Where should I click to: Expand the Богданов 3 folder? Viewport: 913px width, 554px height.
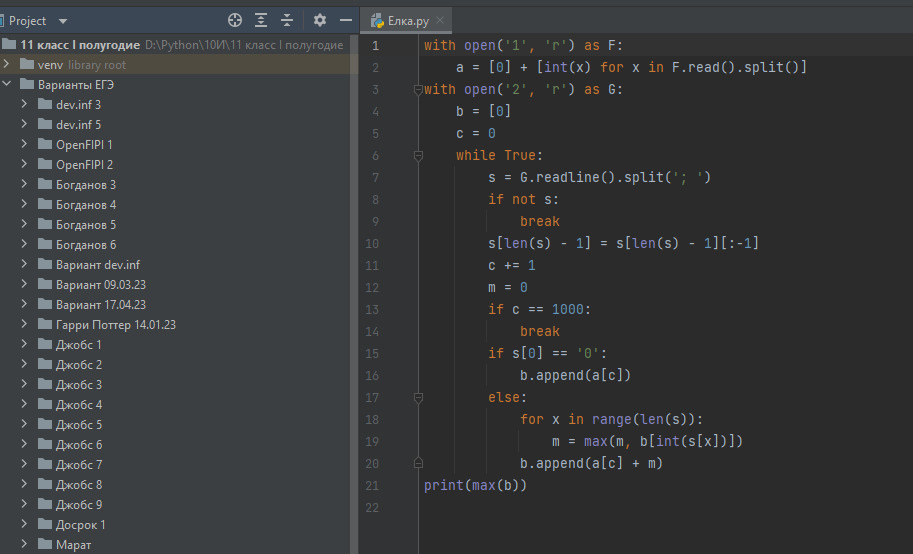point(24,185)
